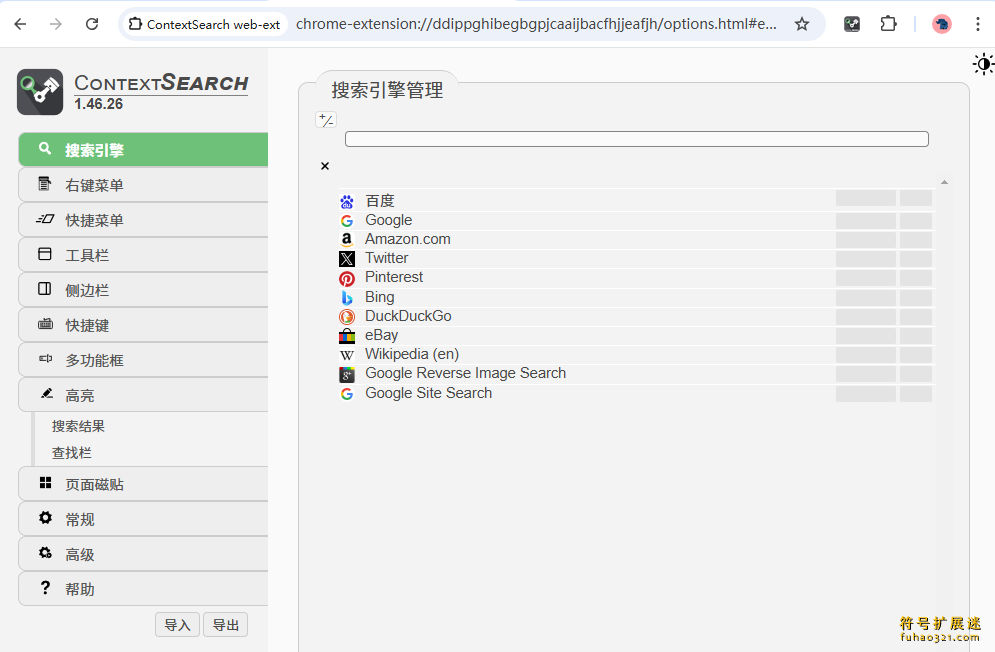Open the 常规 settings tab
Screen dimensions: 995x652
[143, 519]
